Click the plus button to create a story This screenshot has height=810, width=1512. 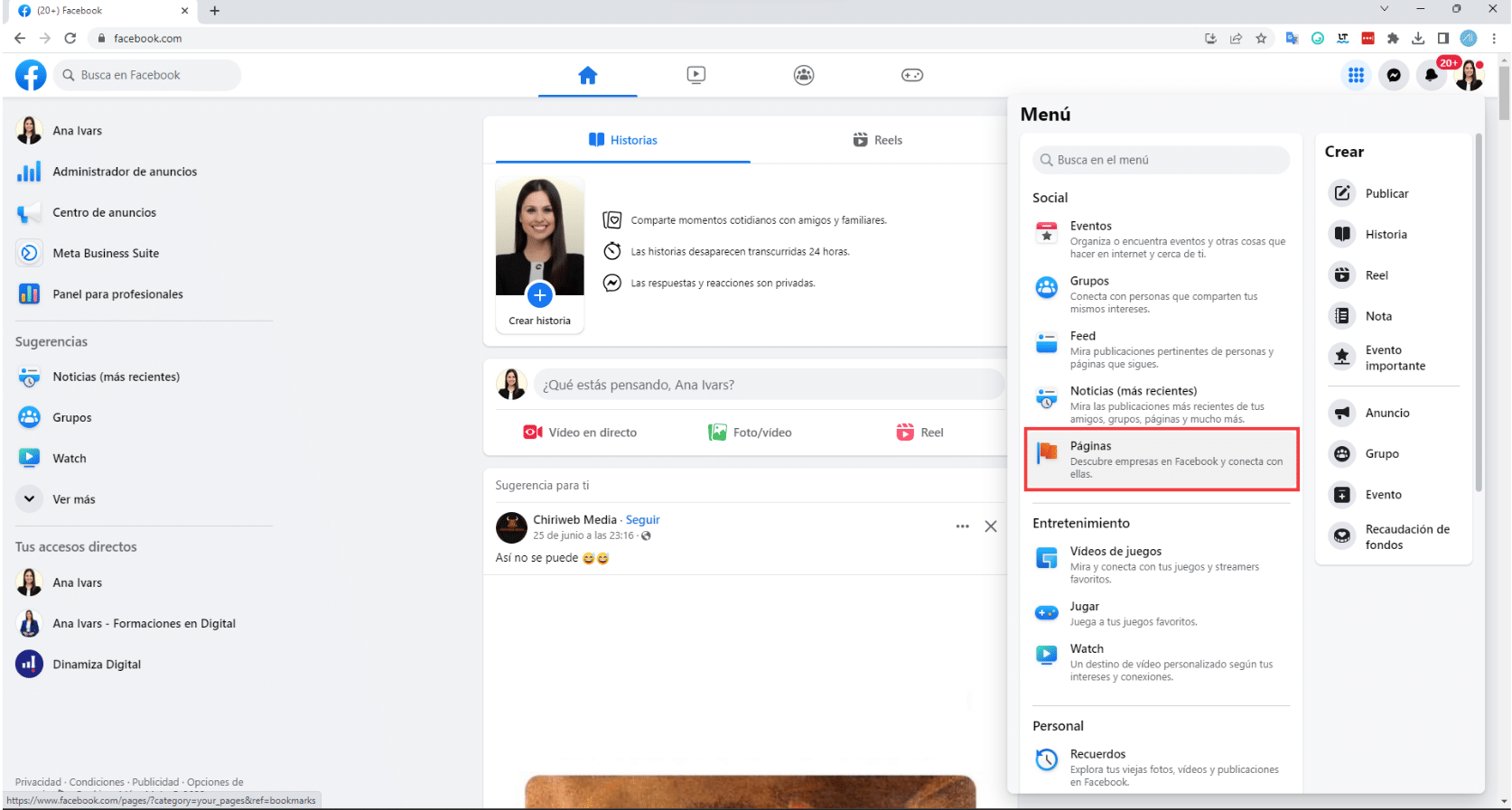540,295
